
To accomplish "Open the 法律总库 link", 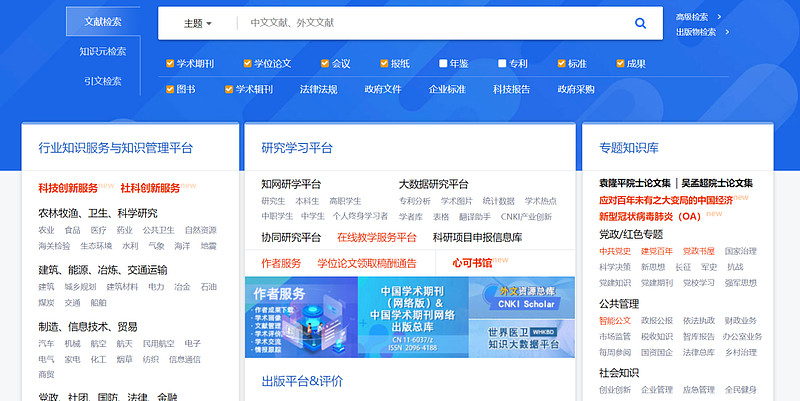I will tap(698, 352).
